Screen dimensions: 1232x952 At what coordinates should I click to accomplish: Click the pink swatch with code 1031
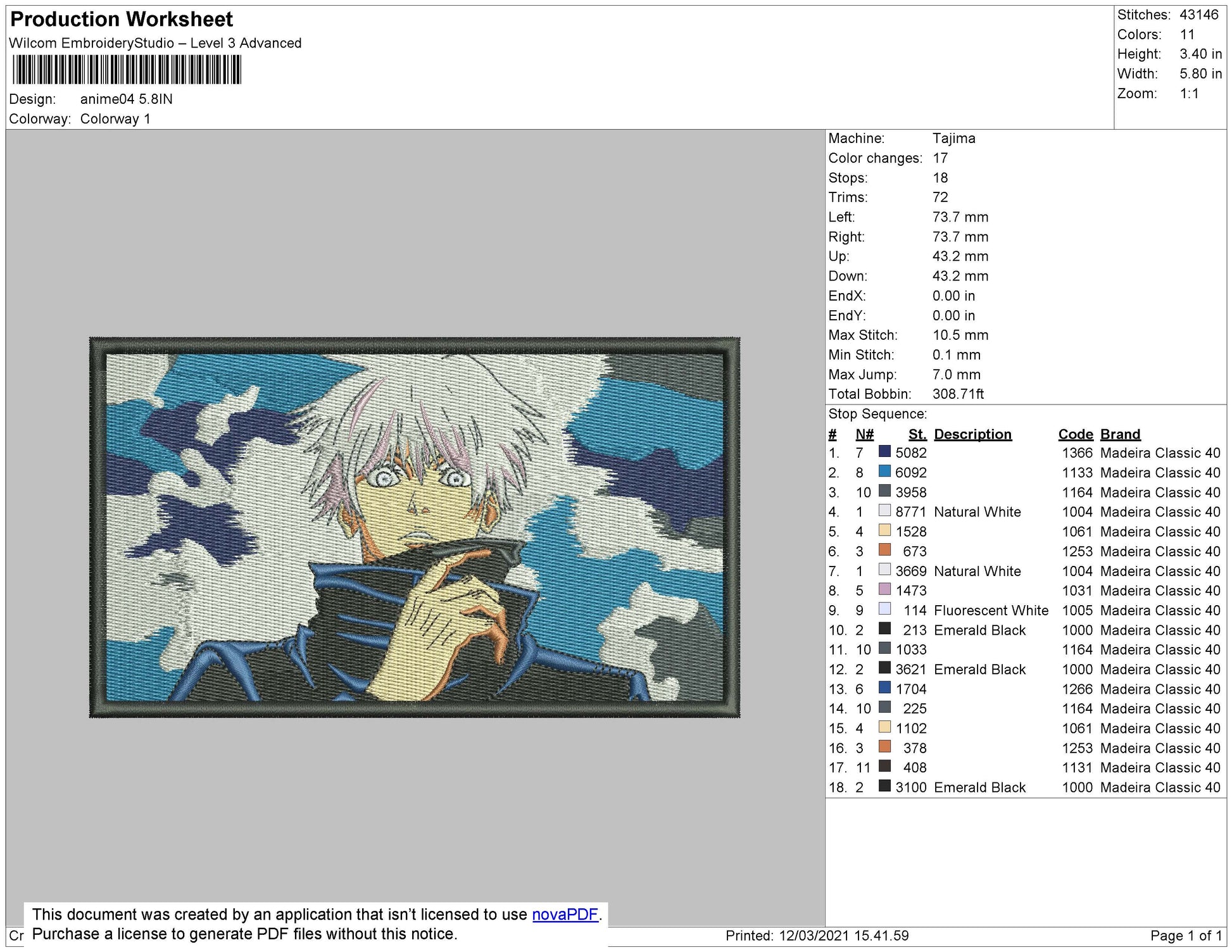pos(884,589)
